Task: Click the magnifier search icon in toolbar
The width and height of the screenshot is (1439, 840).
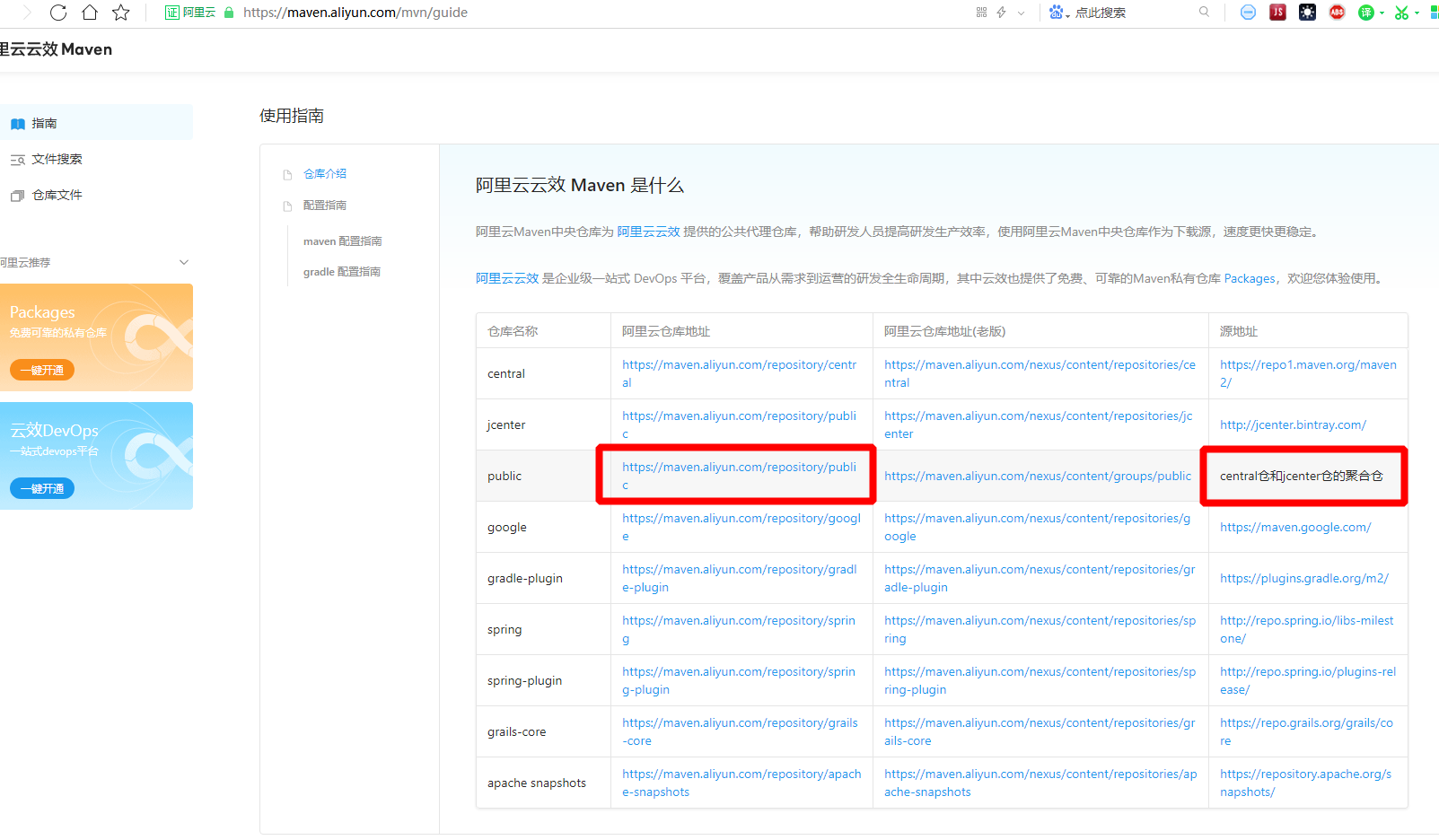Action: pyautogui.click(x=1204, y=12)
